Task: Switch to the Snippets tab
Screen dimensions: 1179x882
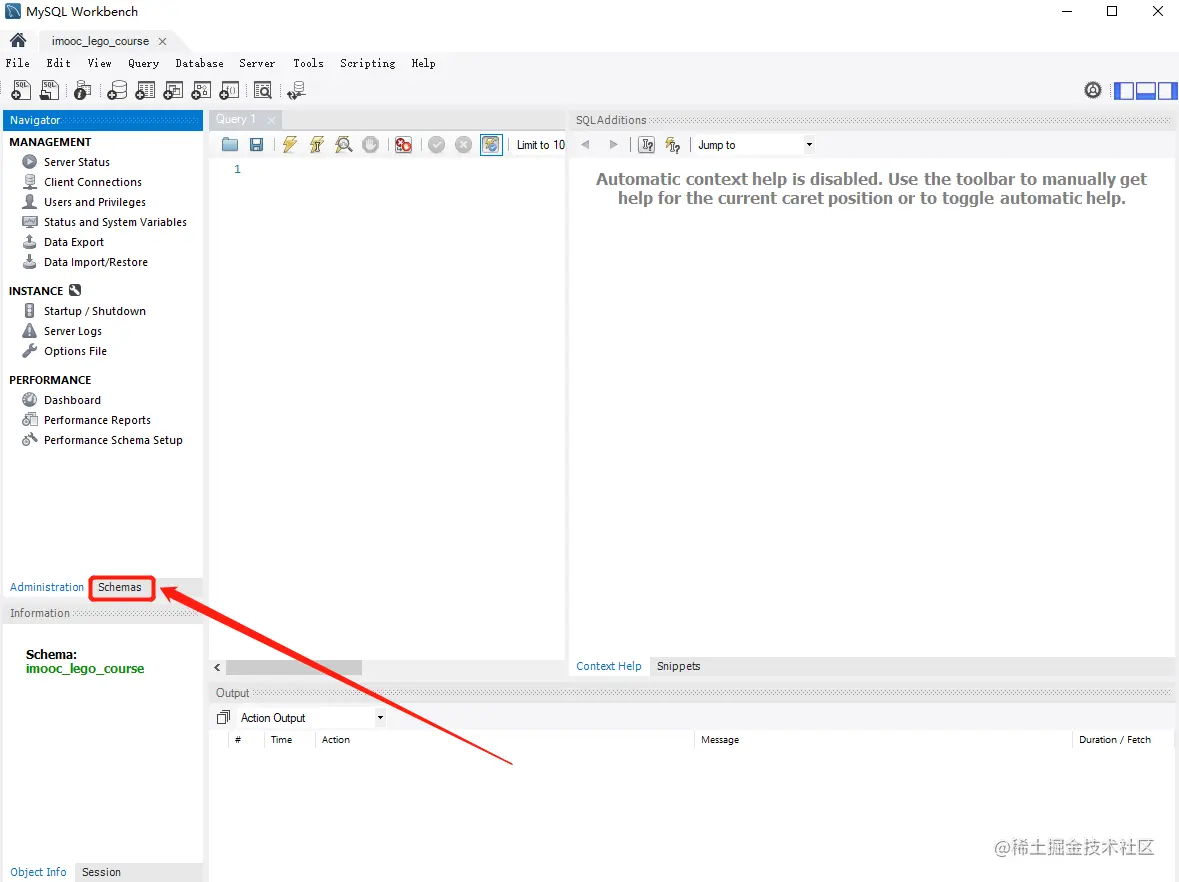Action: (678, 666)
